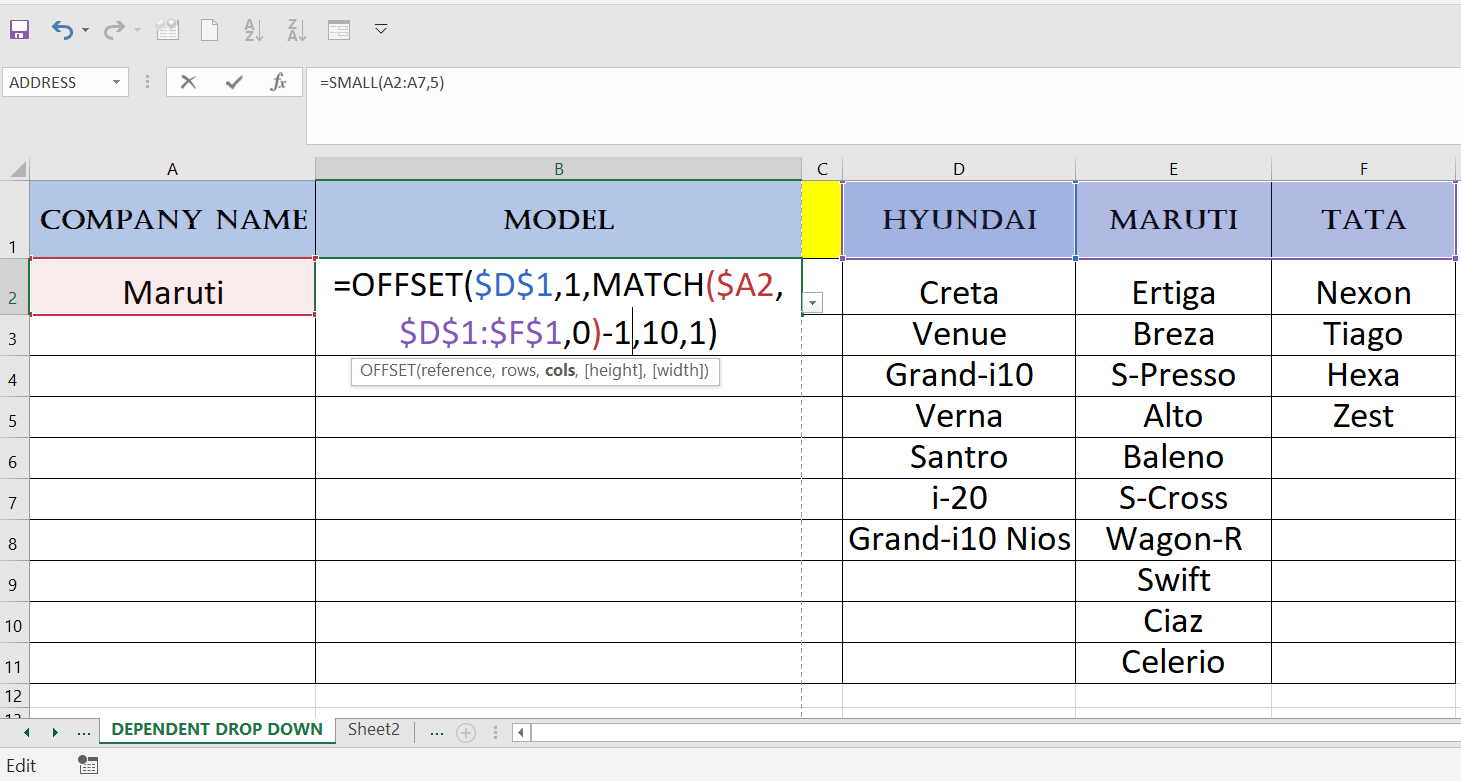Select the Celerio cell
Screen dimensions: 1461x781
pyautogui.click(x=1173, y=662)
